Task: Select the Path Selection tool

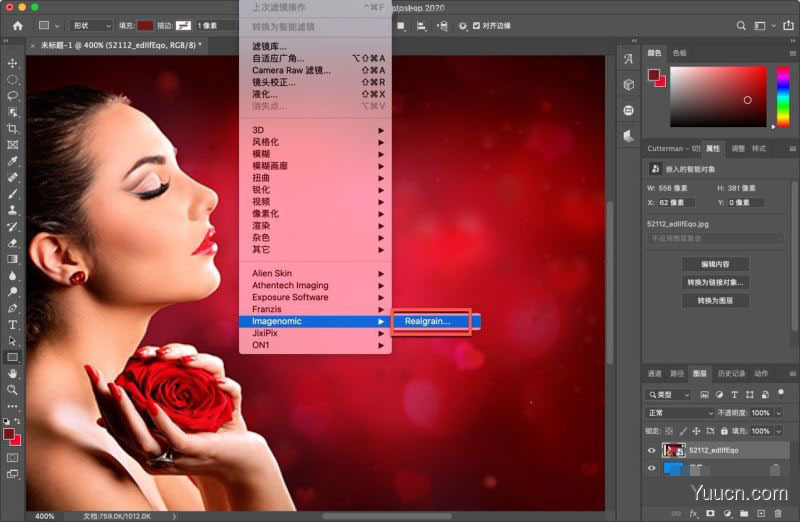Action: pos(13,341)
